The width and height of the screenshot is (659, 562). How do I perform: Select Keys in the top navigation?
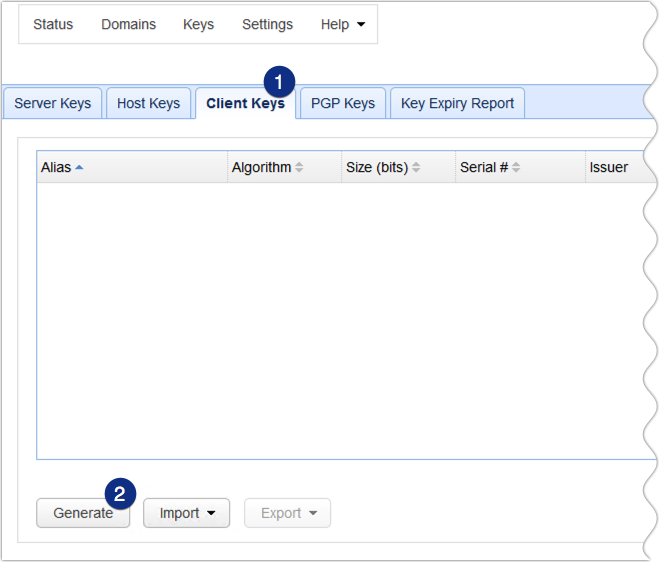tap(198, 25)
